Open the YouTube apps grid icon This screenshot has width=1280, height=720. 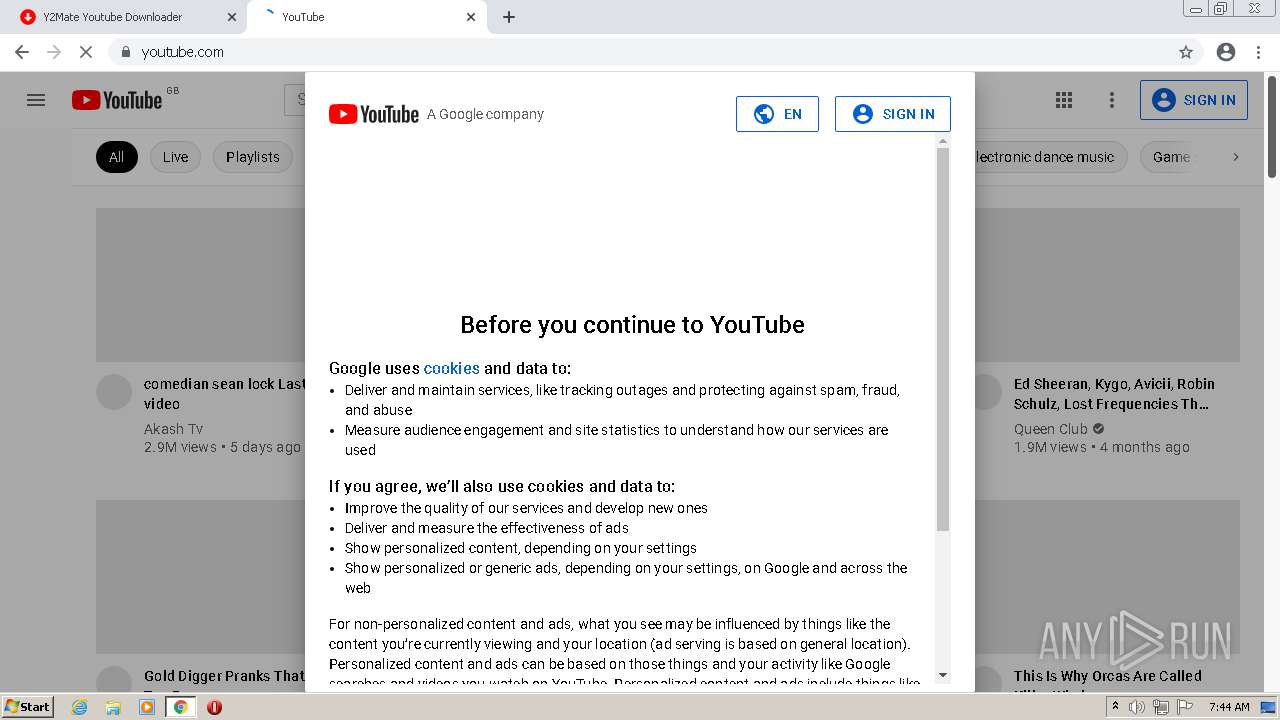[x=1064, y=100]
